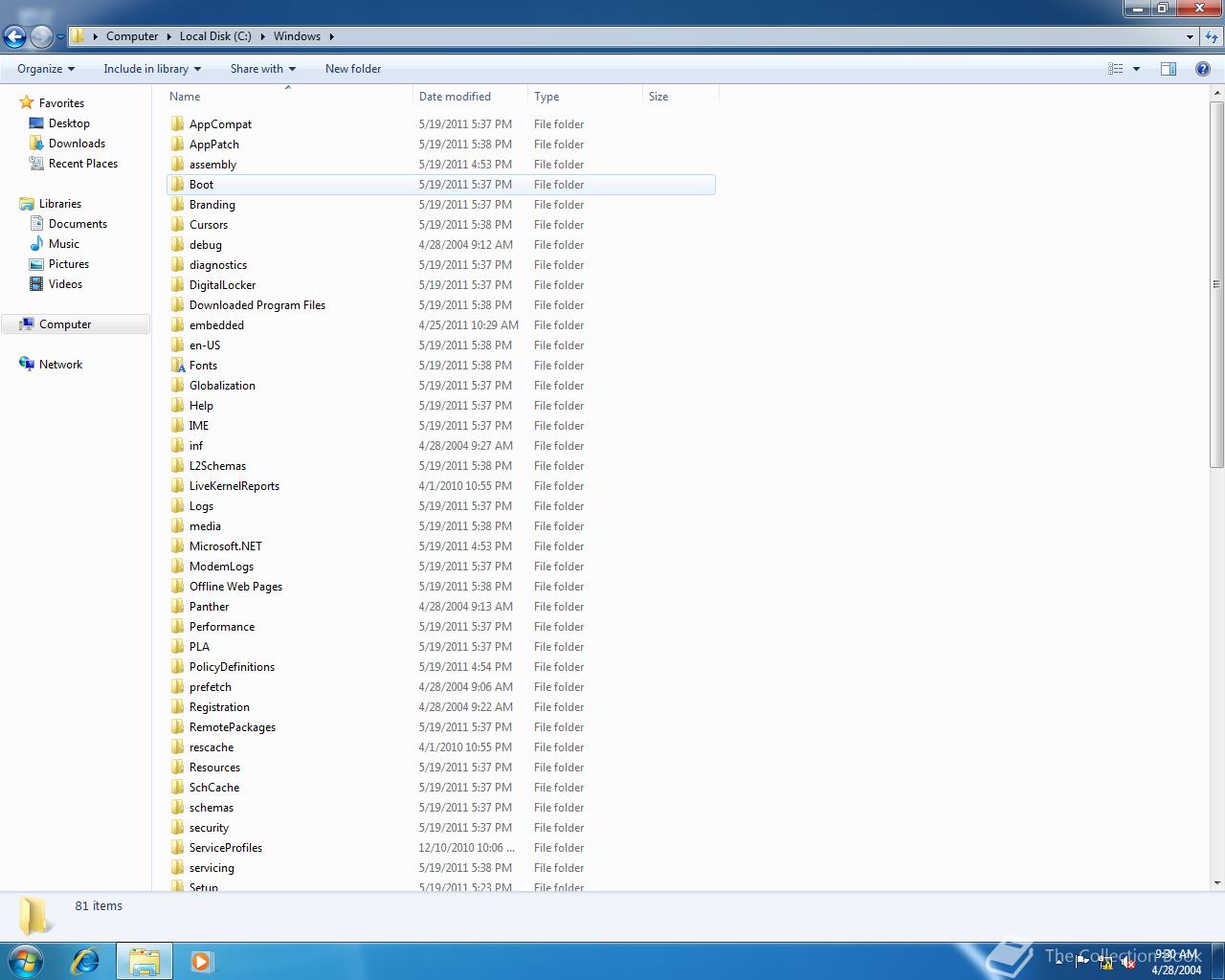Click the Refresh button in address bar

coord(1212,36)
